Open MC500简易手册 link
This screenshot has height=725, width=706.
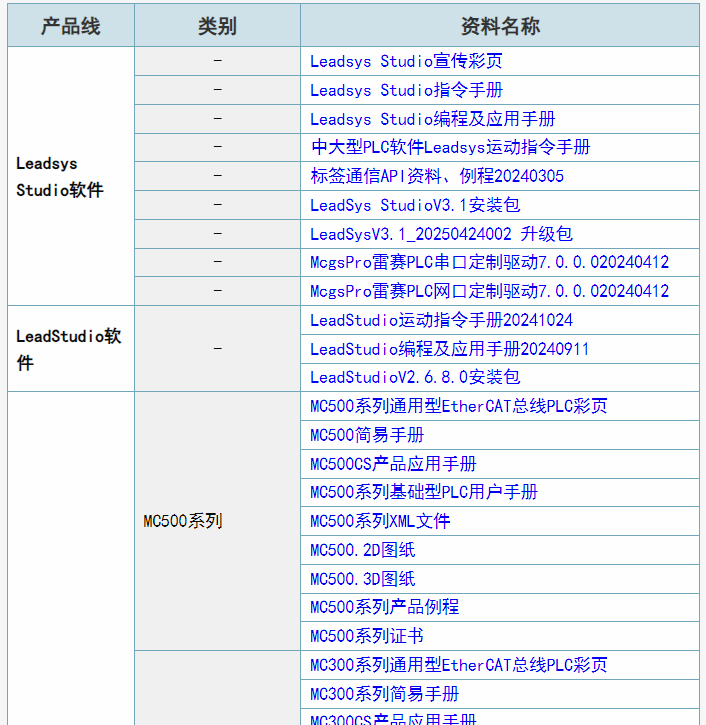[367, 435]
